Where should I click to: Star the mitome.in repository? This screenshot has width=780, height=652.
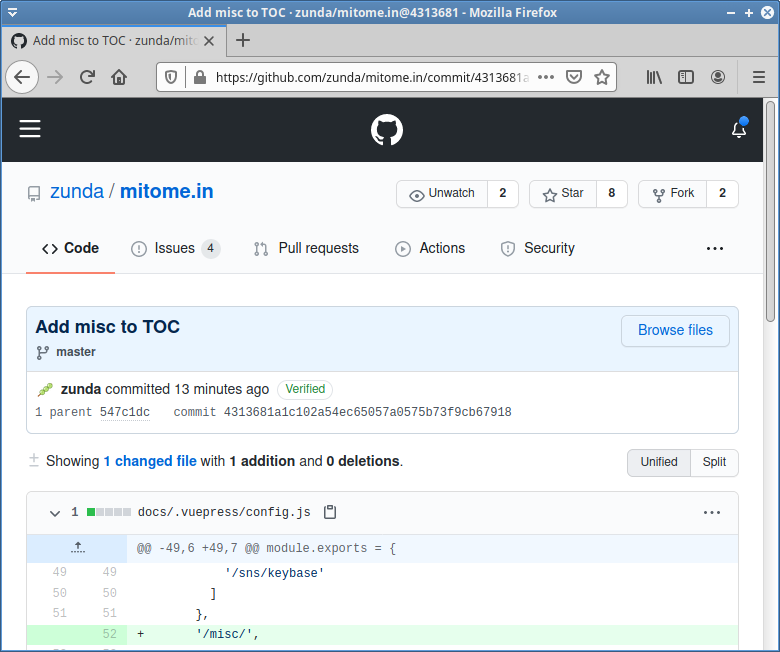click(x=563, y=193)
